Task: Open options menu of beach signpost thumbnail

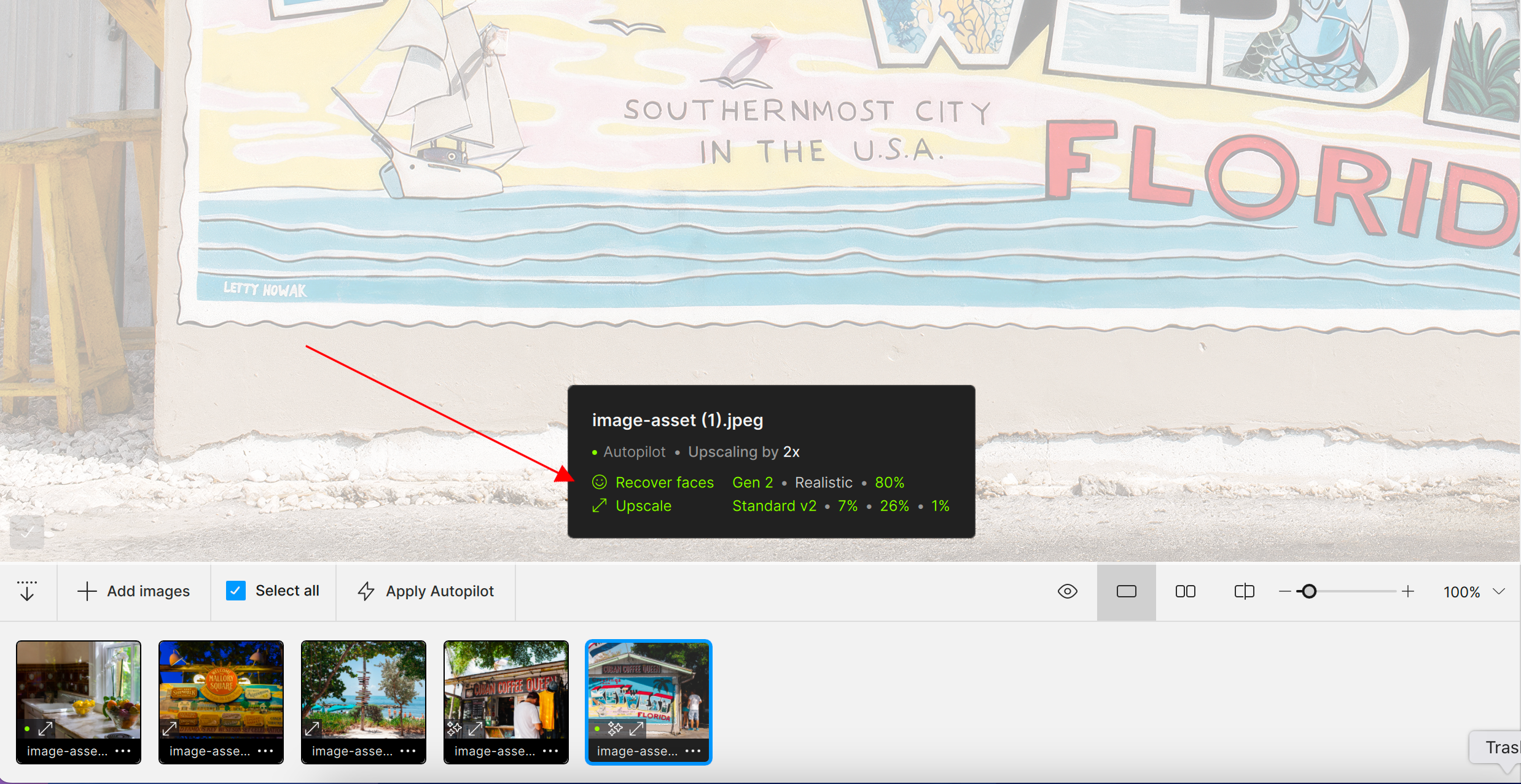Action: (408, 751)
